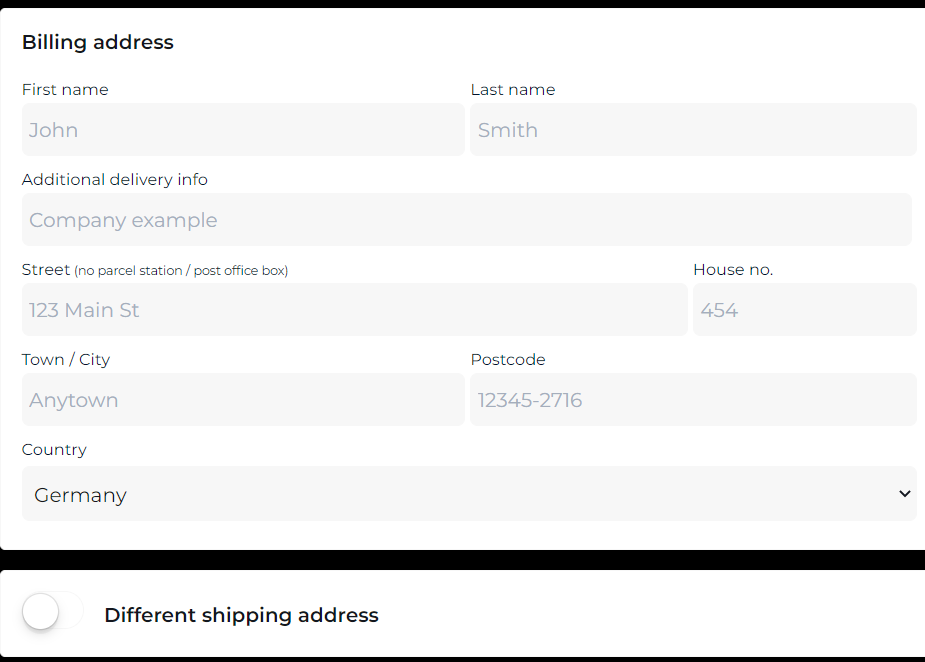The height and width of the screenshot is (662, 925).
Task: Click the "First name" label
Action: [65, 90]
